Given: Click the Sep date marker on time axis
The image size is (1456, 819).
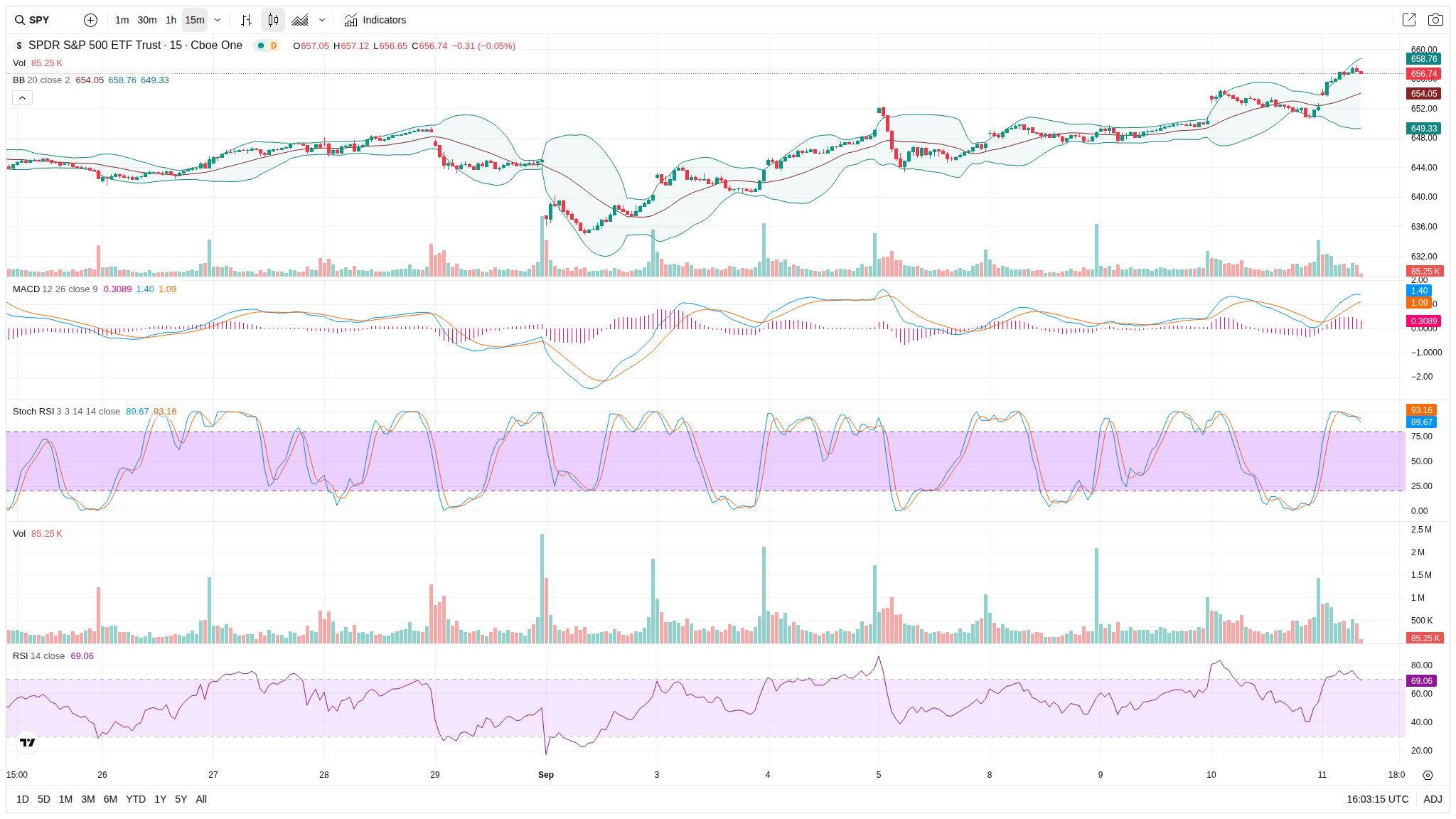Looking at the screenshot, I should [546, 775].
